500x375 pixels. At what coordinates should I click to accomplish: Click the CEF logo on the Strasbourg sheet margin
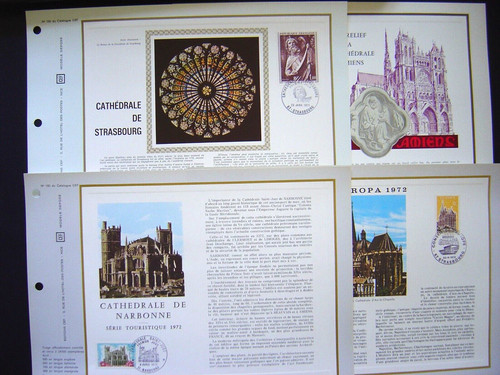click(x=61, y=79)
